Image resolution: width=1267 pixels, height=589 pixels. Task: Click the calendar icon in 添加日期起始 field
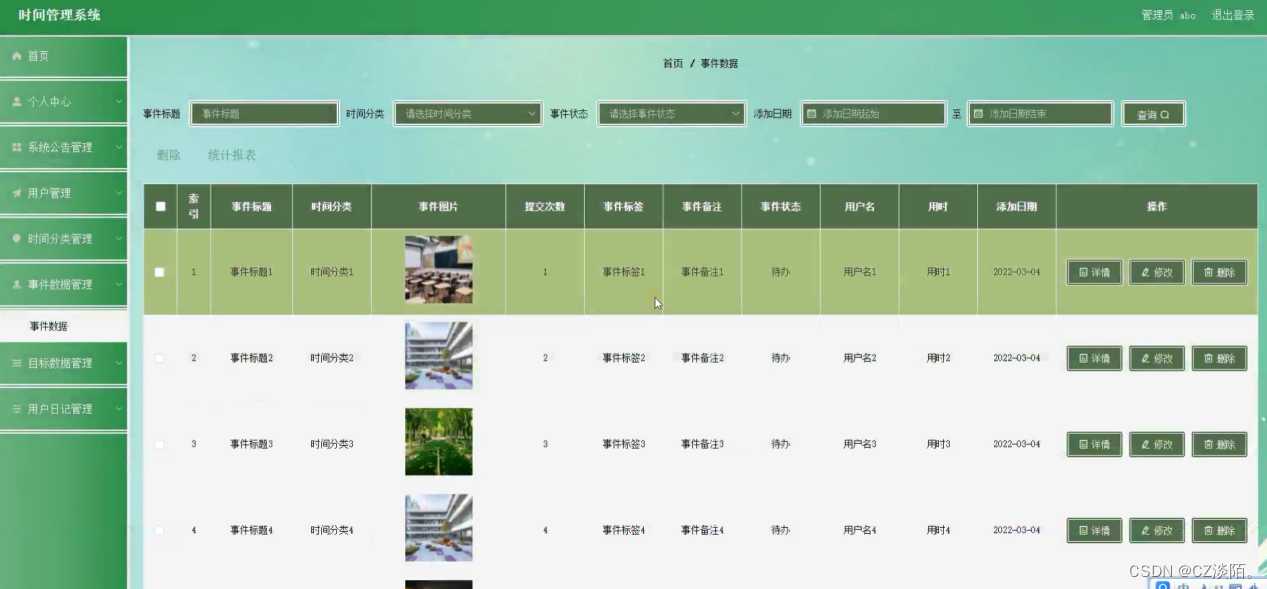(x=812, y=114)
